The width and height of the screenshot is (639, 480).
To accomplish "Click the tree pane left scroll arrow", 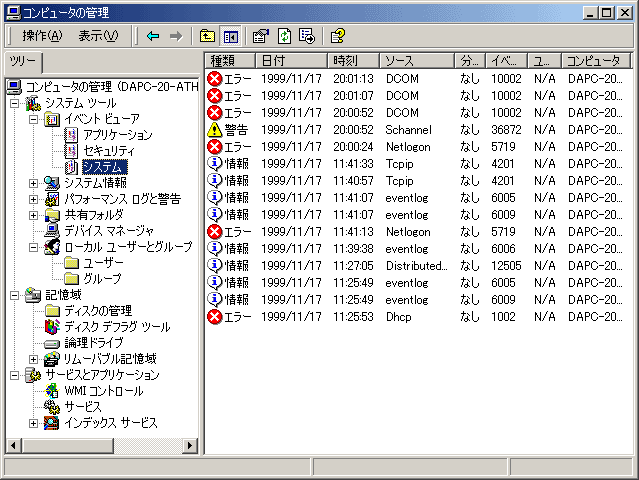I will tap(13, 445).
